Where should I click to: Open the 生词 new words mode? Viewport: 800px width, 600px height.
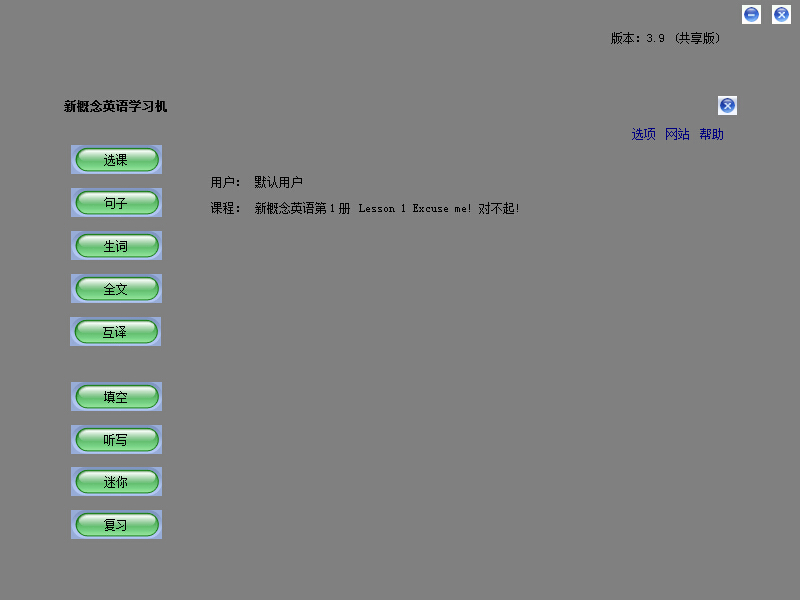coord(116,245)
